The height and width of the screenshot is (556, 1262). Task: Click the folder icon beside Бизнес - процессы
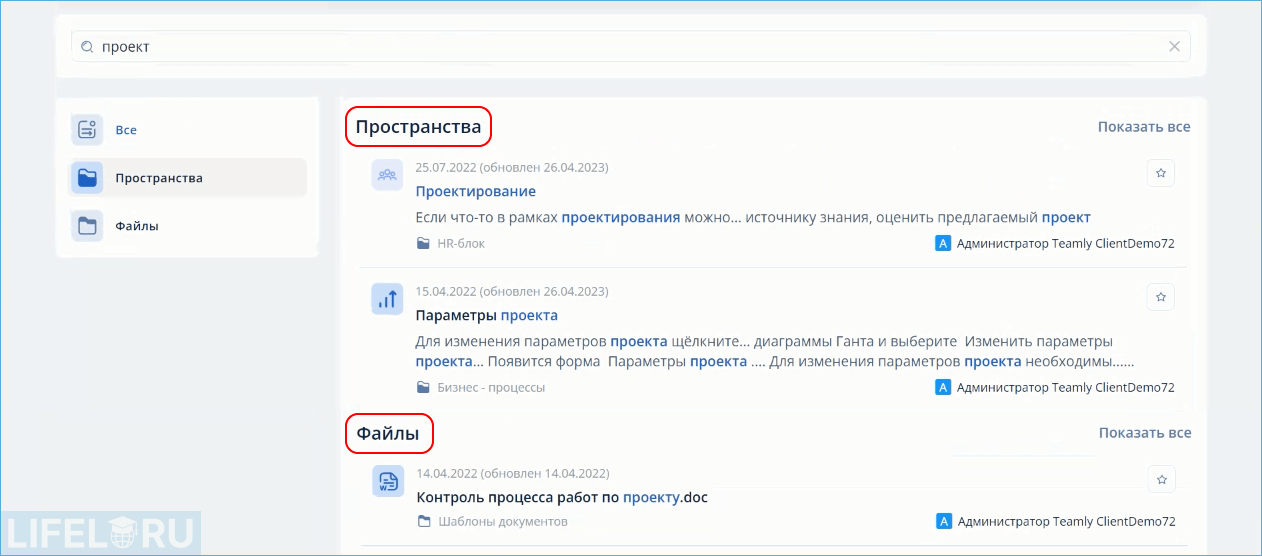[x=423, y=387]
